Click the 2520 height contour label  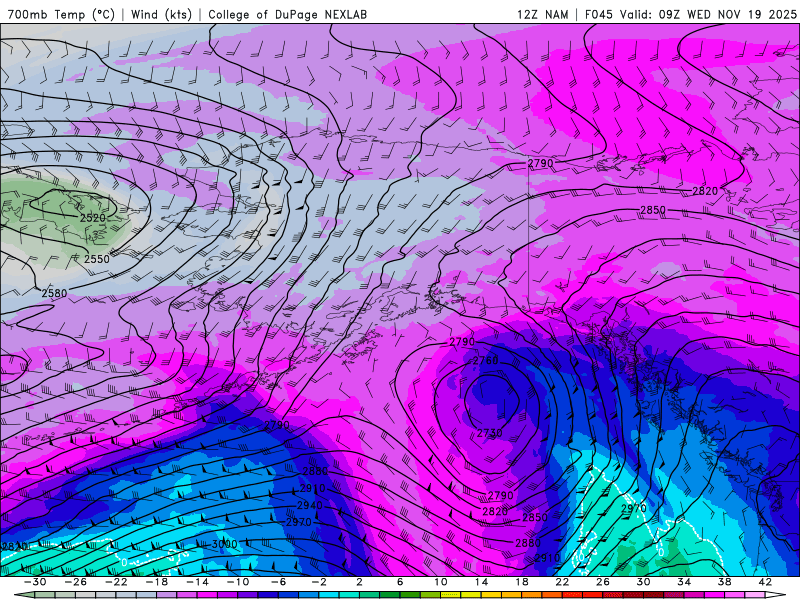click(x=92, y=218)
